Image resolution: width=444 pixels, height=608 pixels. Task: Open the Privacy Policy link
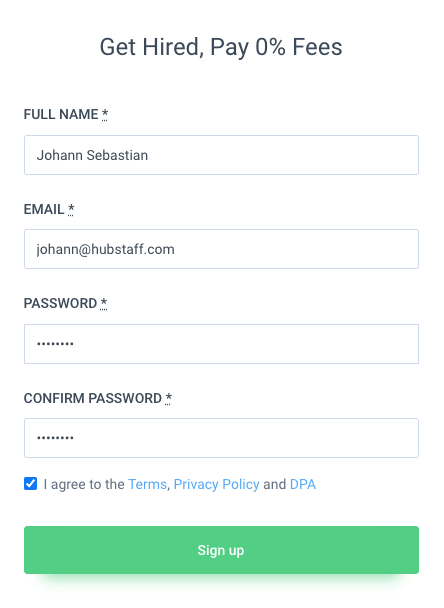coord(216,484)
